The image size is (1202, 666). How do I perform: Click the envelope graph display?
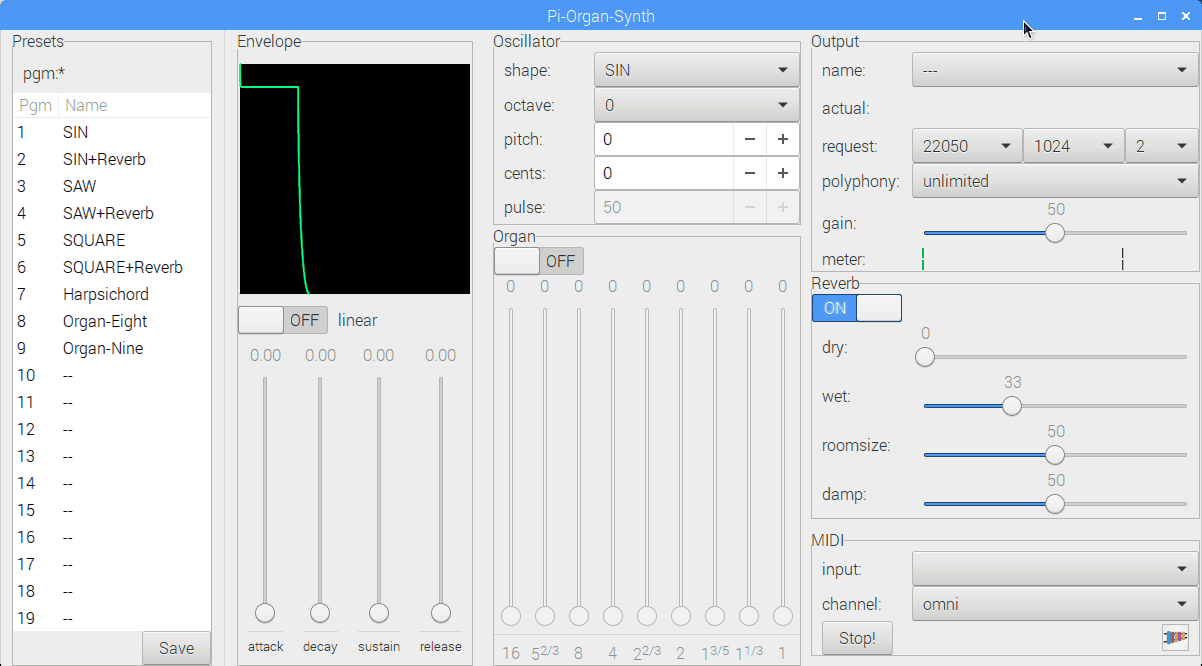(x=355, y=179)
